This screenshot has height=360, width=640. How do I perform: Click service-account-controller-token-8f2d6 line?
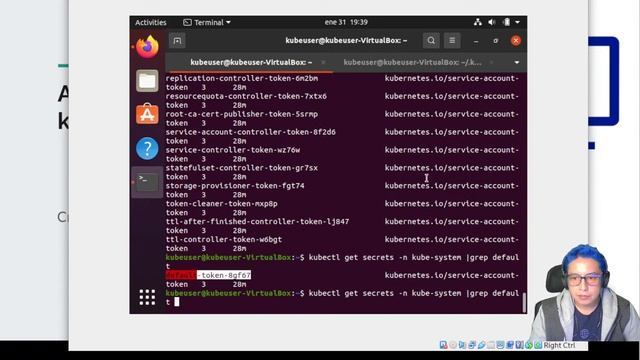click(x=251, y=132)
